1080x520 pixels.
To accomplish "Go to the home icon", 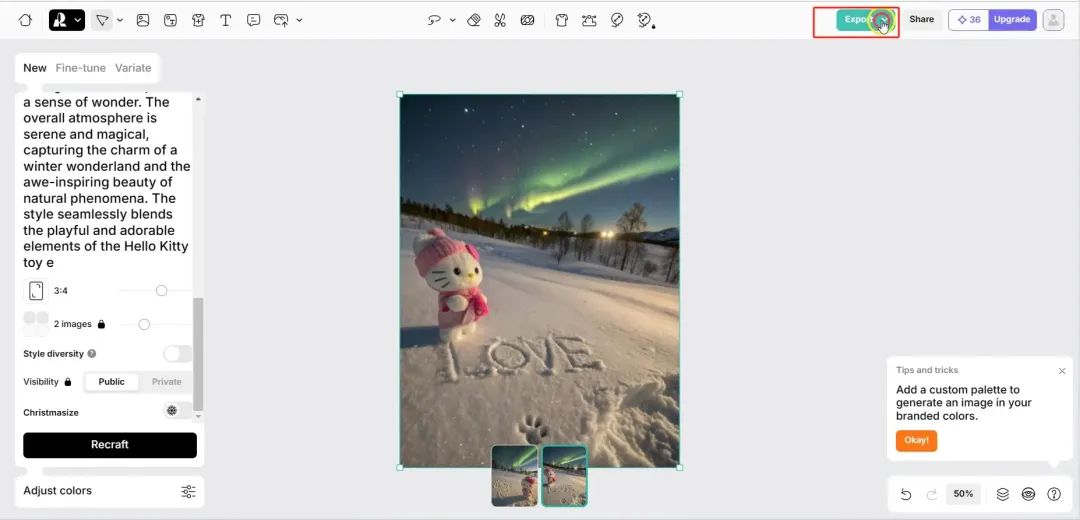I will pos(25,20).
